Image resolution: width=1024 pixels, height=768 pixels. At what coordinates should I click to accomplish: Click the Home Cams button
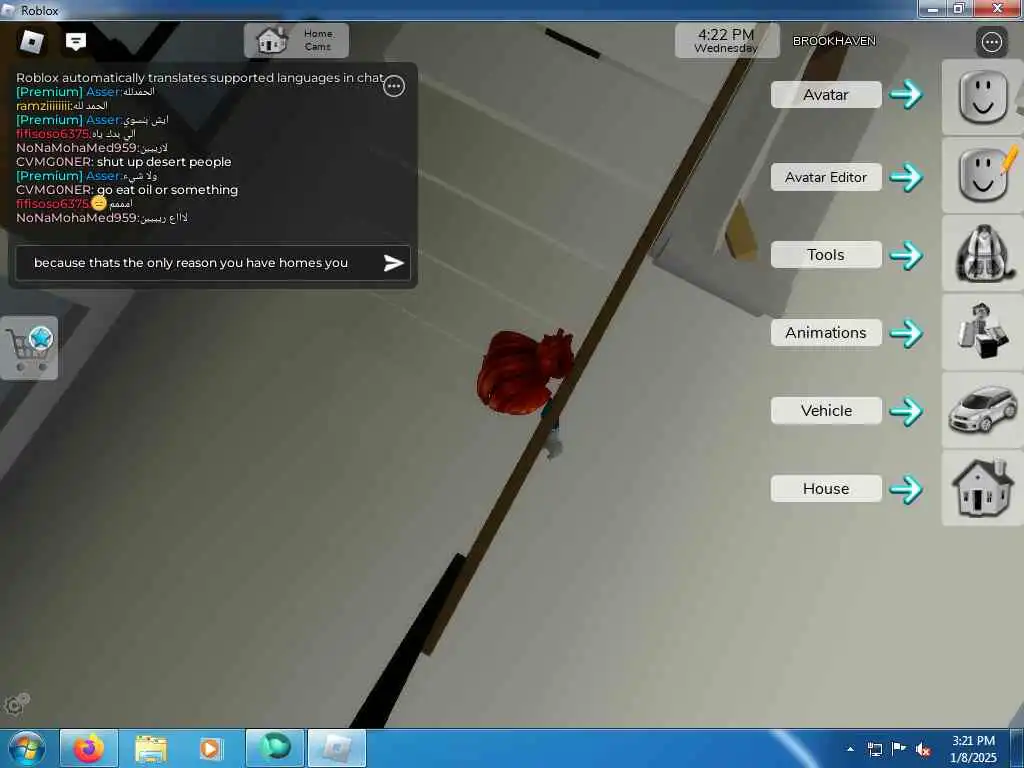[x=296, y=40]
